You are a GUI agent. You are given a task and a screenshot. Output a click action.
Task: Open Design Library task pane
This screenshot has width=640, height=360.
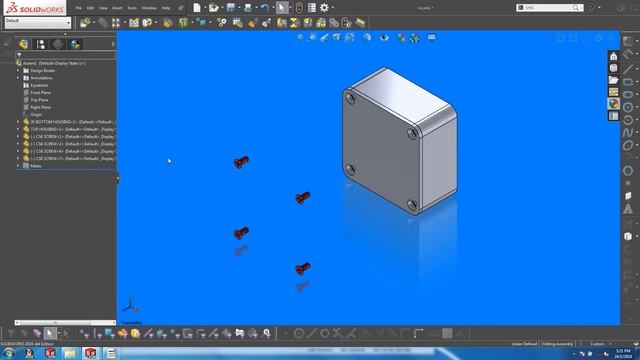(x=613, y=68)
